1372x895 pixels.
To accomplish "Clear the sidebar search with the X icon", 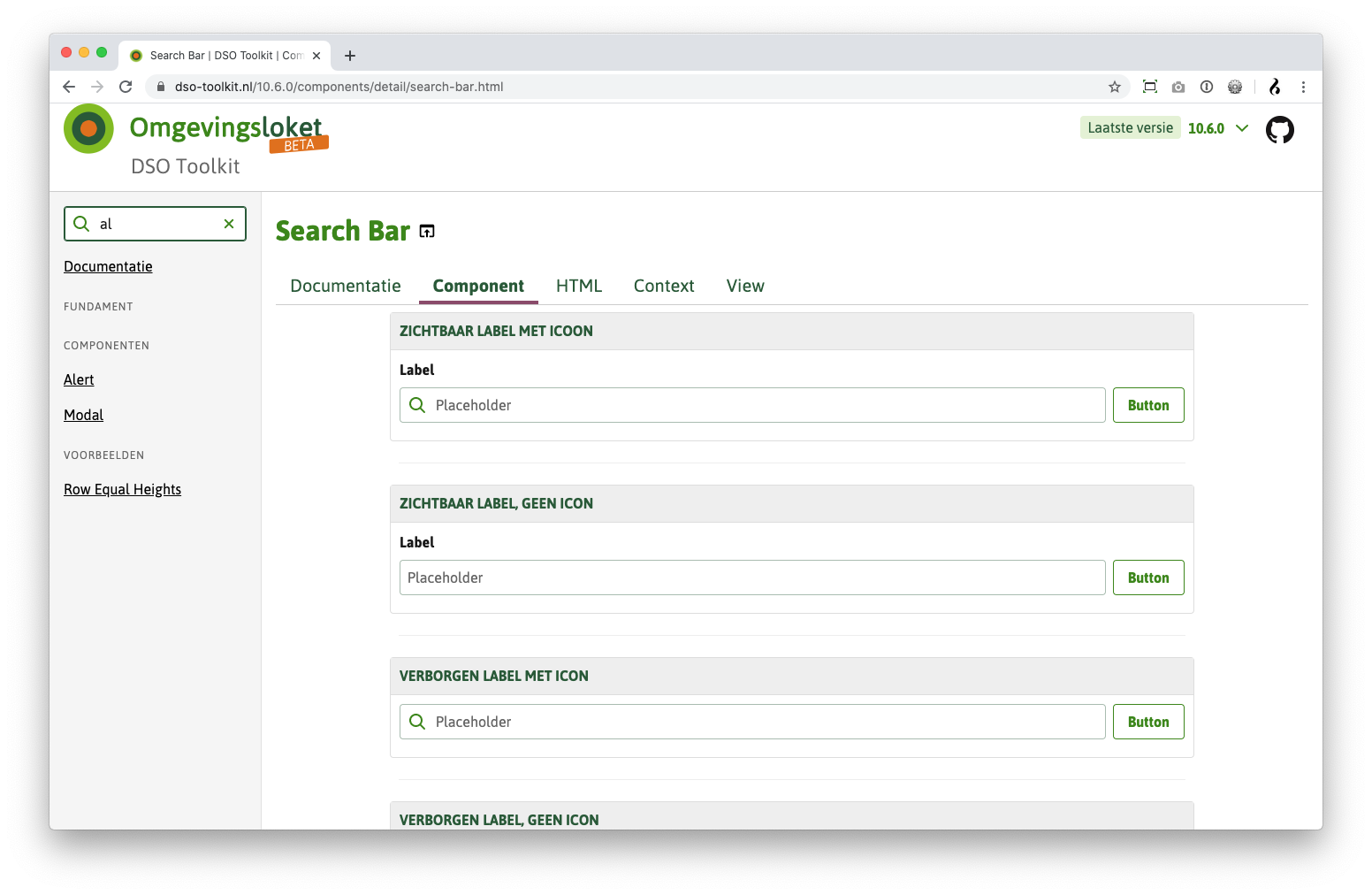I will click(229, 224).
